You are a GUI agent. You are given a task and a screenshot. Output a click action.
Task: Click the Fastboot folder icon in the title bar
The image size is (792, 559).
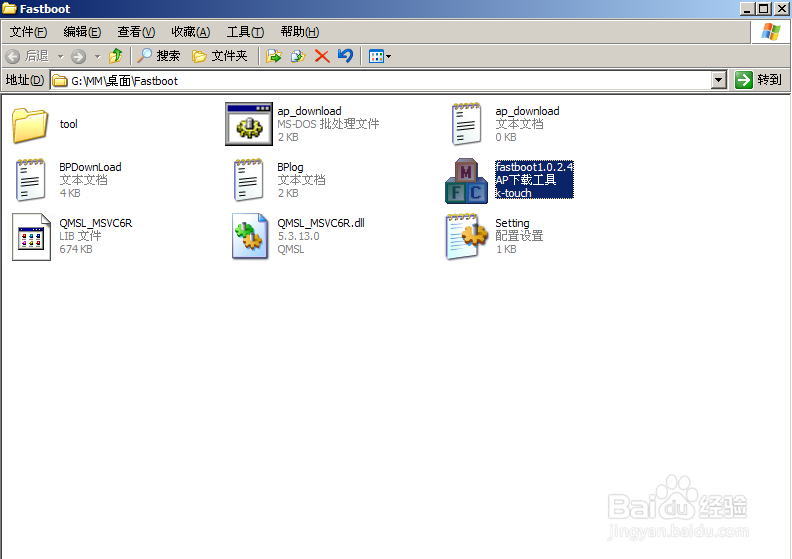pos(9,9)
